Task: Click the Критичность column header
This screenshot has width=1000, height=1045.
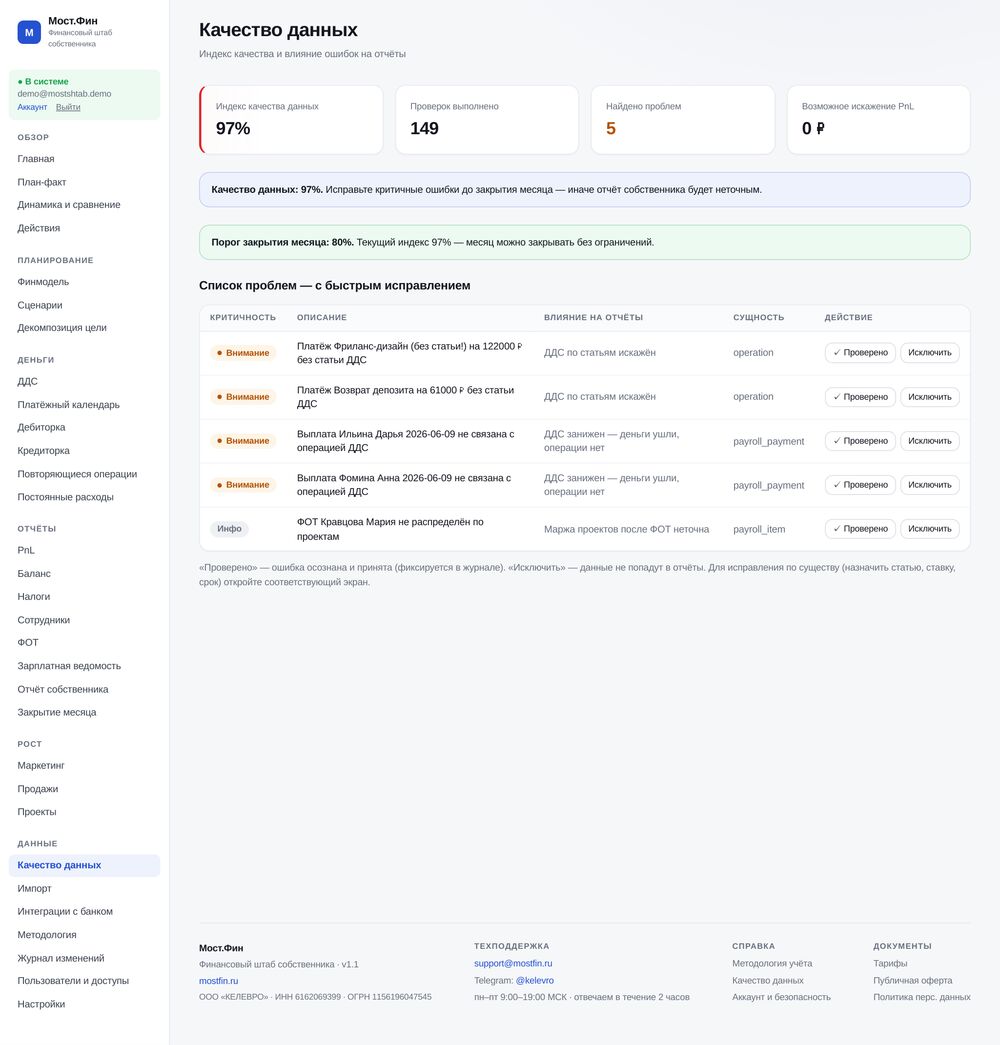Action: [243, 317]
